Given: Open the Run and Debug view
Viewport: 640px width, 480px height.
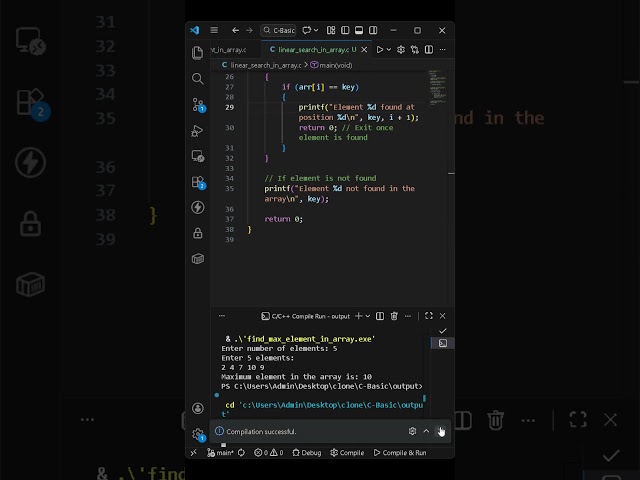Looking at the screenshot, I should coord(198,131).
